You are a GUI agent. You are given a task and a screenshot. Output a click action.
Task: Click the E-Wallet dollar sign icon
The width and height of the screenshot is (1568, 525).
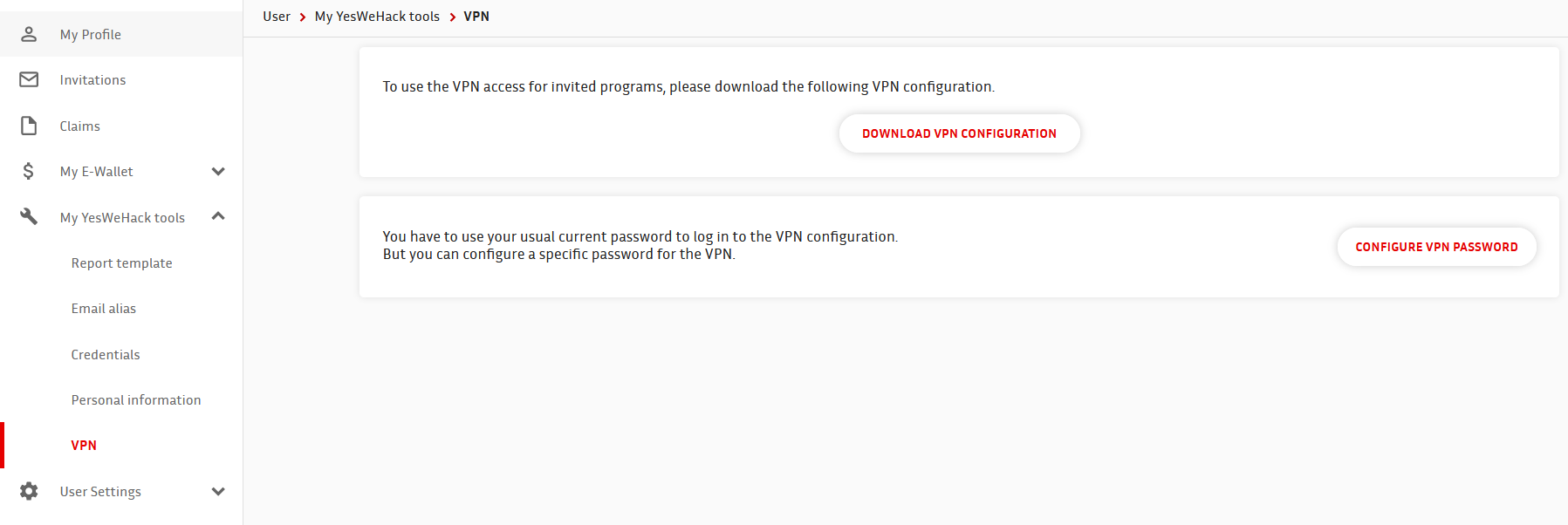click(x=29, y=171)
